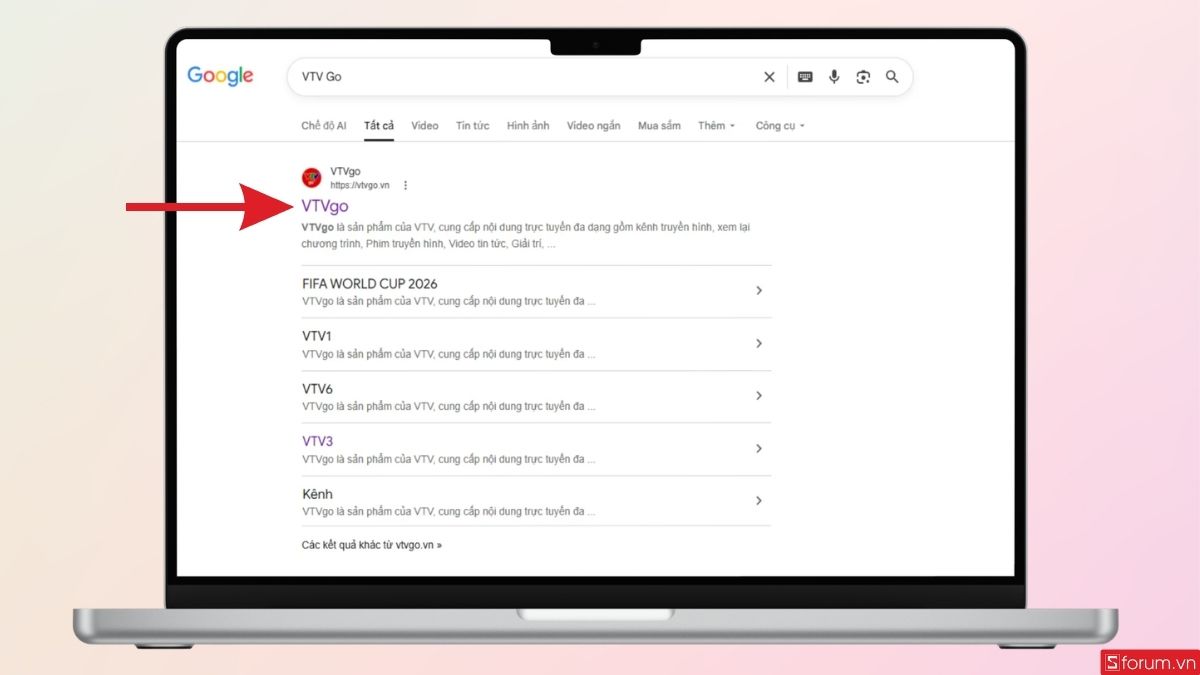Open the Mua sắm tab
Viewport: 1200px width, 675px height.
[x=659, y=126]
